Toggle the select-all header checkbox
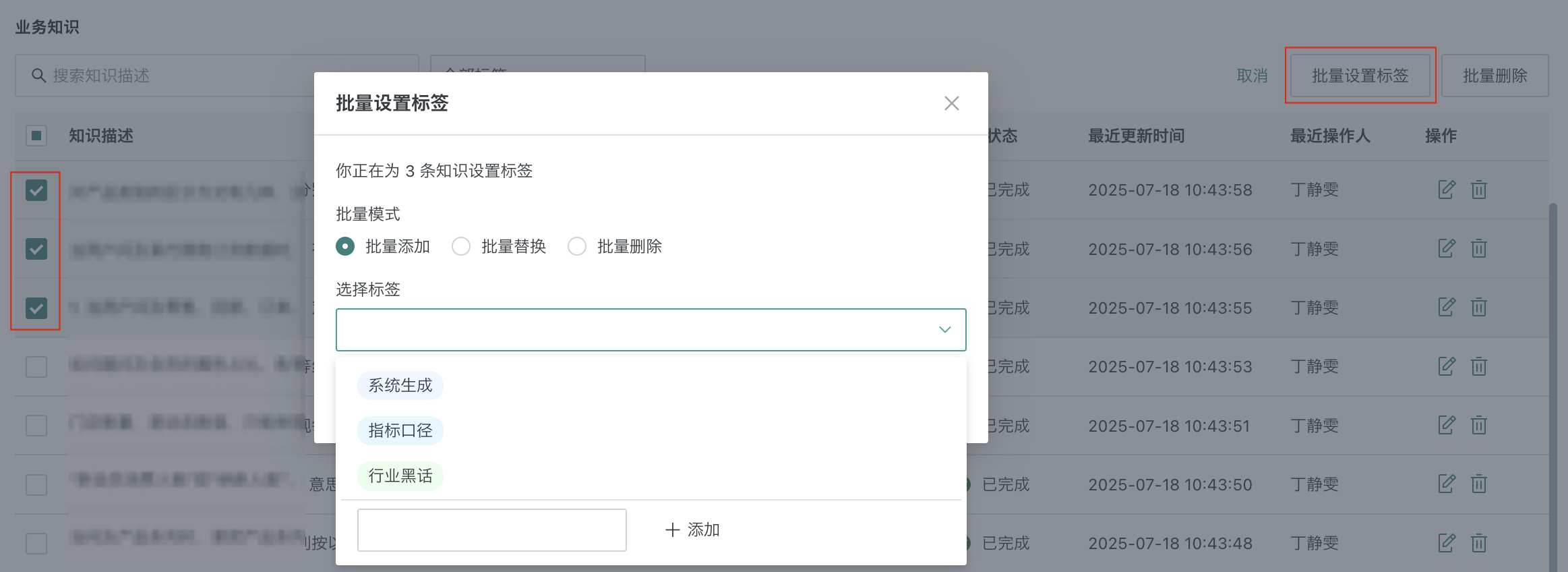The image size is (1568, 572). (x=36, y=136)
